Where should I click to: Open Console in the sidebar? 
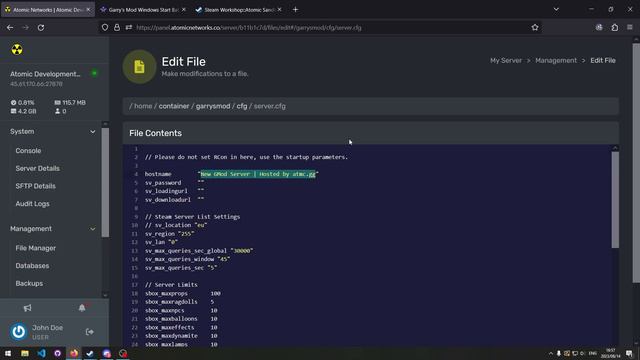point(28,151)
